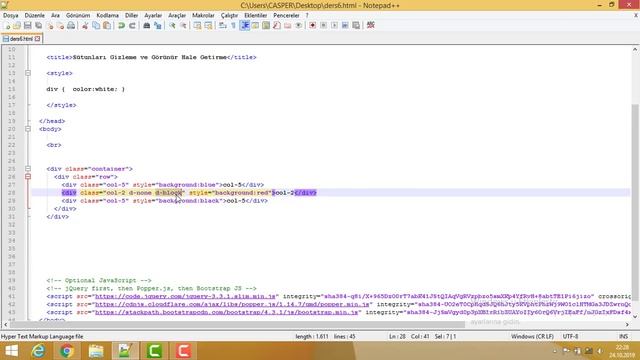Print the document using printer icon
Image resolution: width=640 pixels, height=360 pixels.
click(x=71, y=25)
